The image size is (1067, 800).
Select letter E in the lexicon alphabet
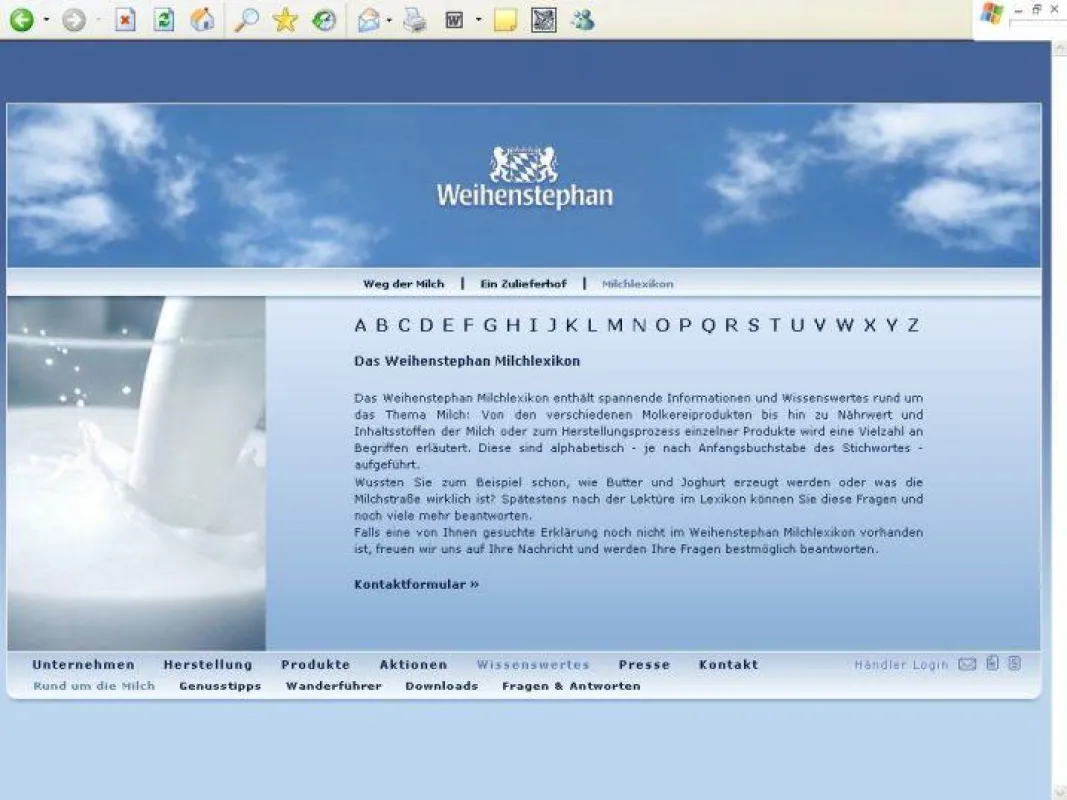(x=448, y=325)
